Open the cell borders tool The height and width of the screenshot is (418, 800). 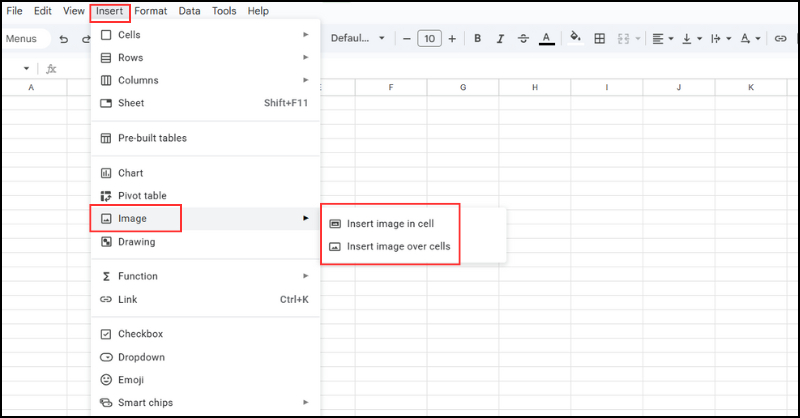point(599,38)
